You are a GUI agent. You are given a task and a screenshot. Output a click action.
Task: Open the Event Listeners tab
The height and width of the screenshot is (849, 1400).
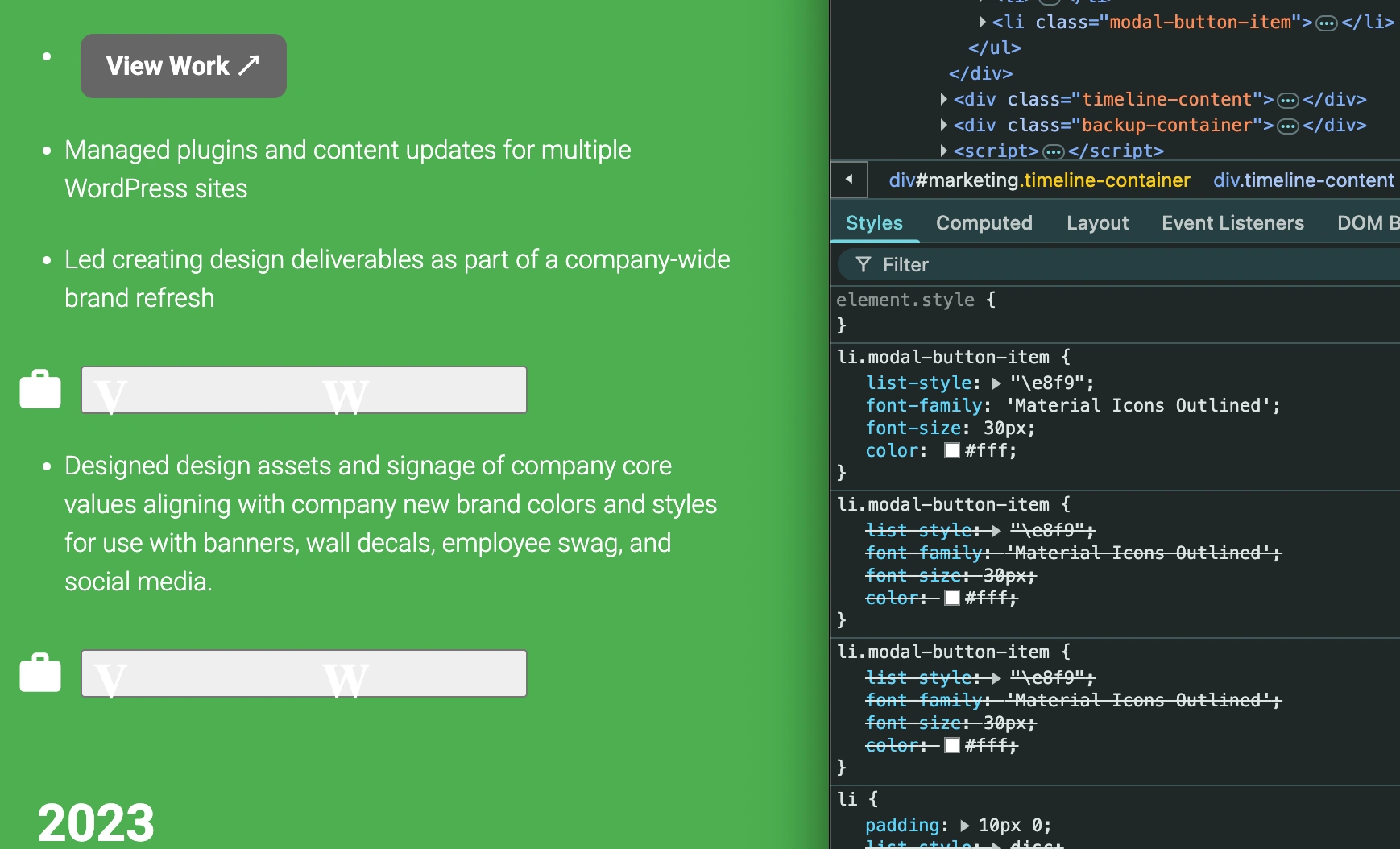pyautogui.click(x=1232, y=223)
